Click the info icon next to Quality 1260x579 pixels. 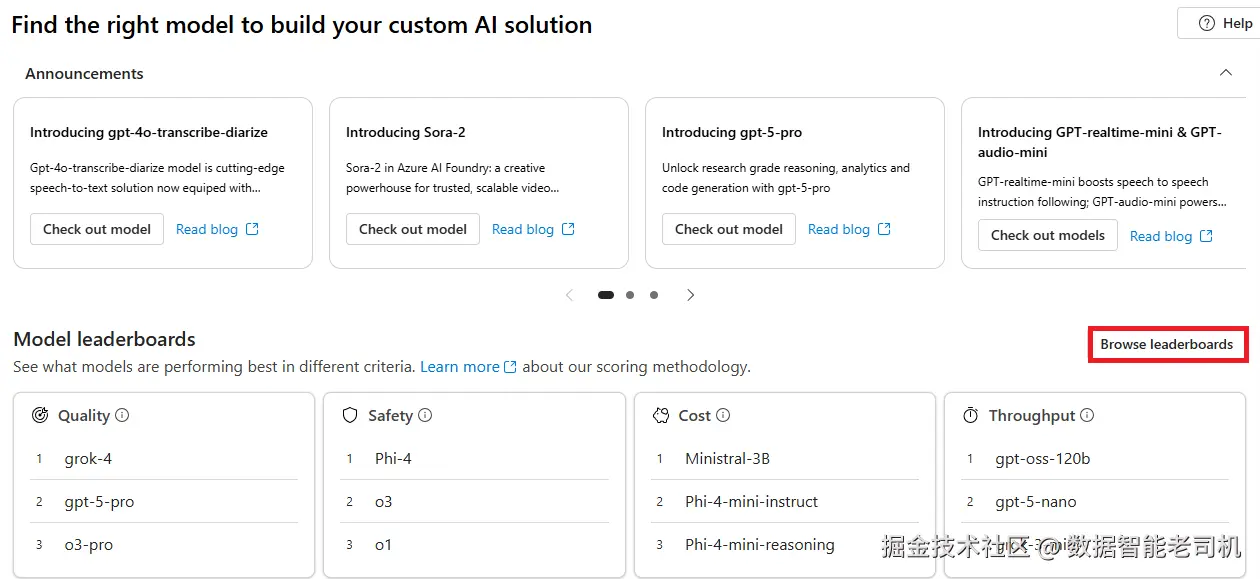point(122,415)
